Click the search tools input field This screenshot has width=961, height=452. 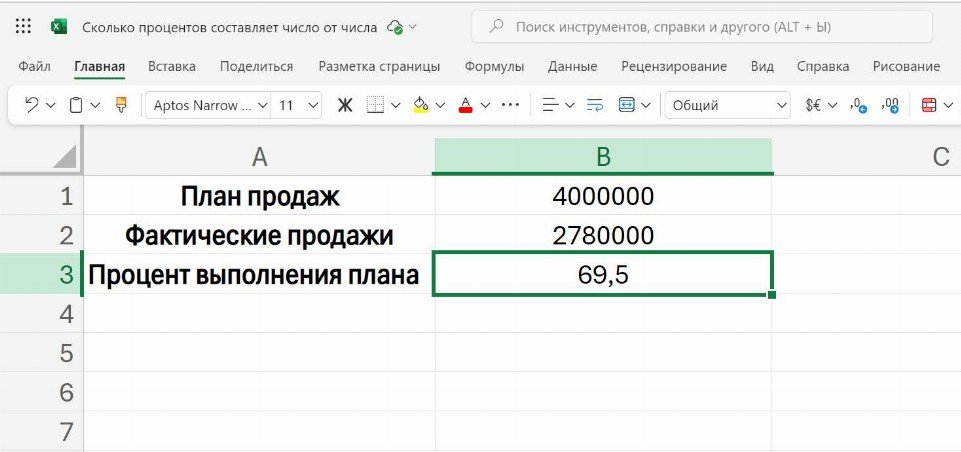coord(700,27)
